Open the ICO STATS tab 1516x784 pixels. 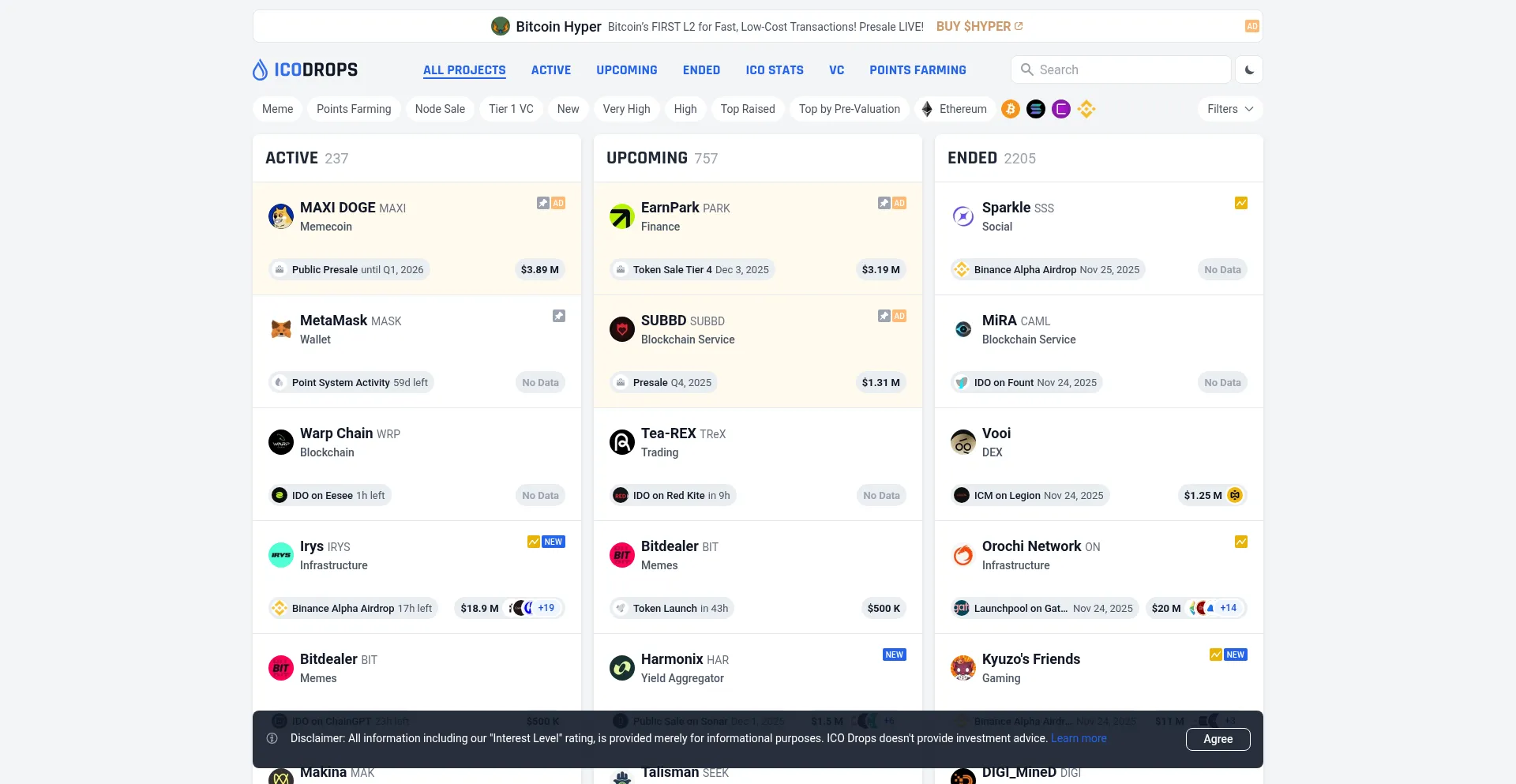point(775,70)
